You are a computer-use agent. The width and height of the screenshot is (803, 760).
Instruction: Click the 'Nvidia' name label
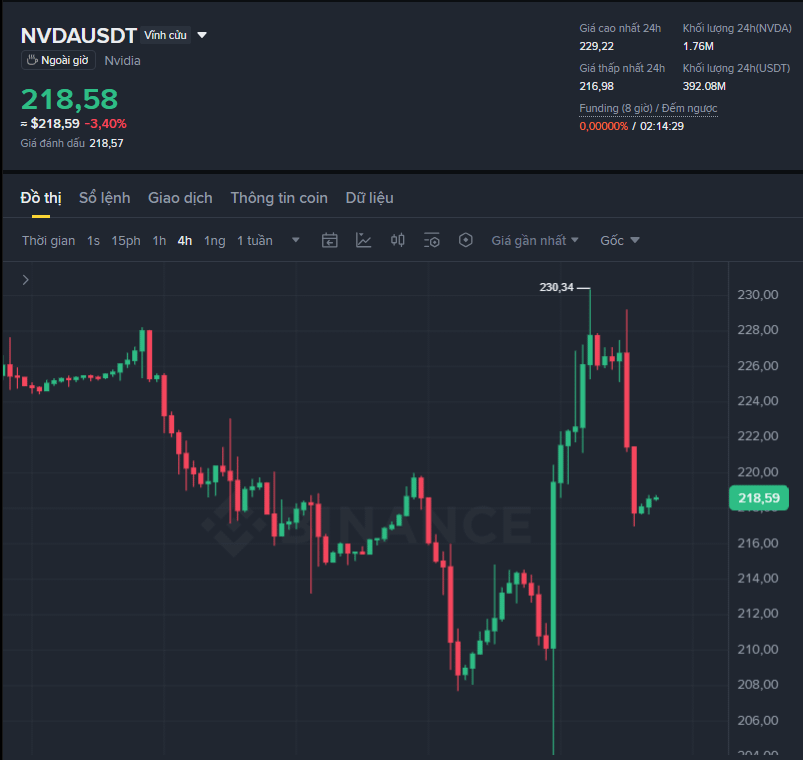[x=122, y=61]
